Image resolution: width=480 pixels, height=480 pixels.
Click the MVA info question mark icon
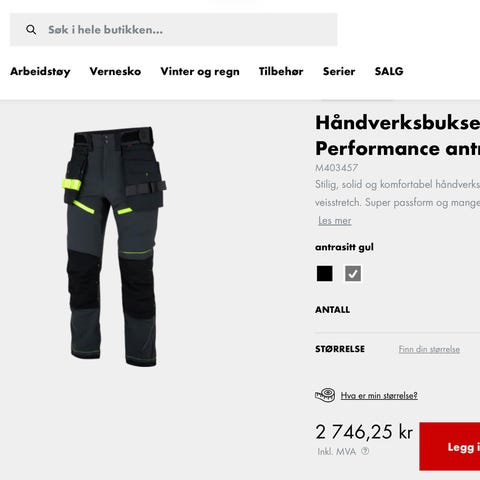pyautogui.click(x=365, y=451)
